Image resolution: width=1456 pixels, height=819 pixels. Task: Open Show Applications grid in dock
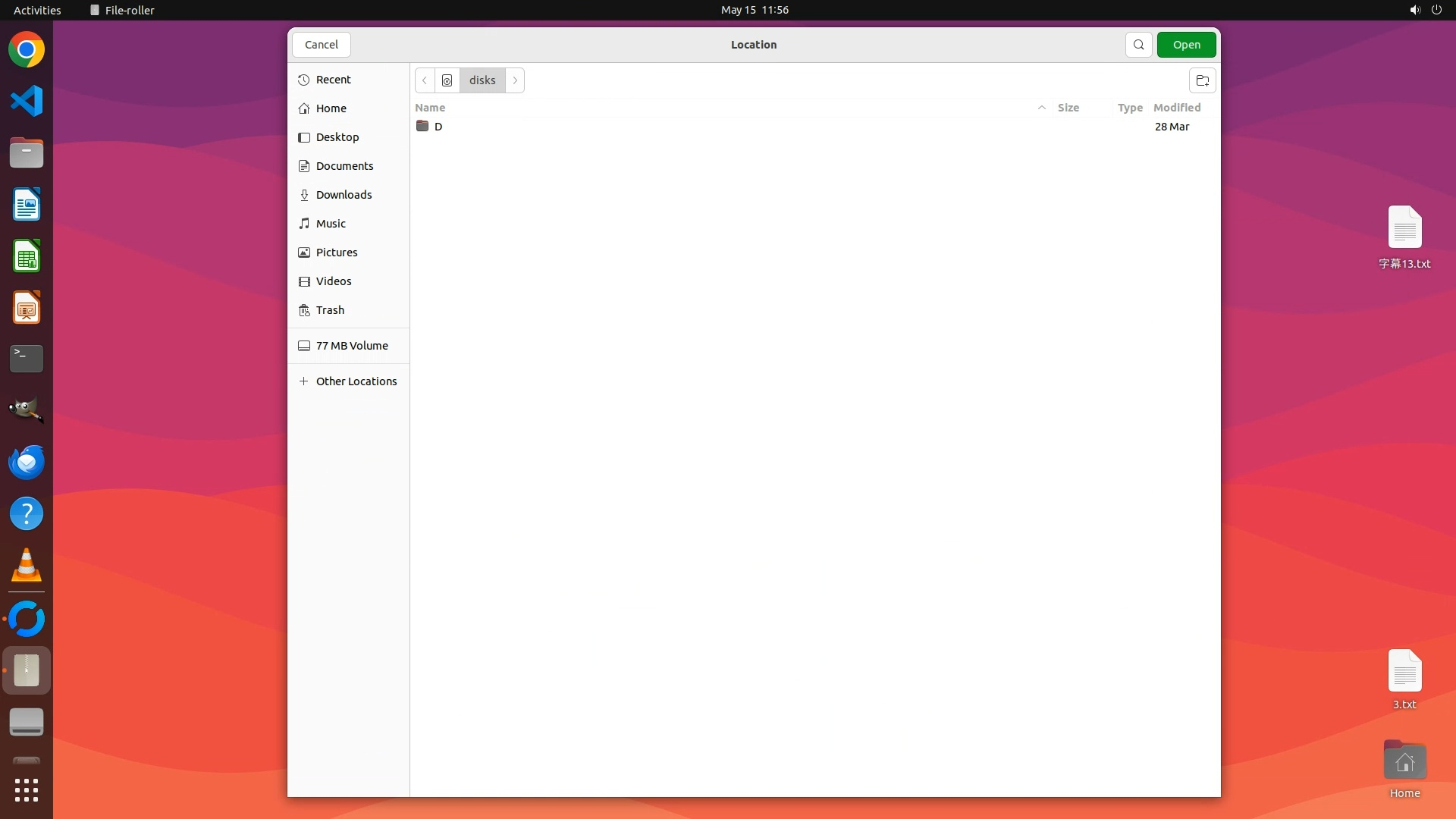[x=27, y=790]
